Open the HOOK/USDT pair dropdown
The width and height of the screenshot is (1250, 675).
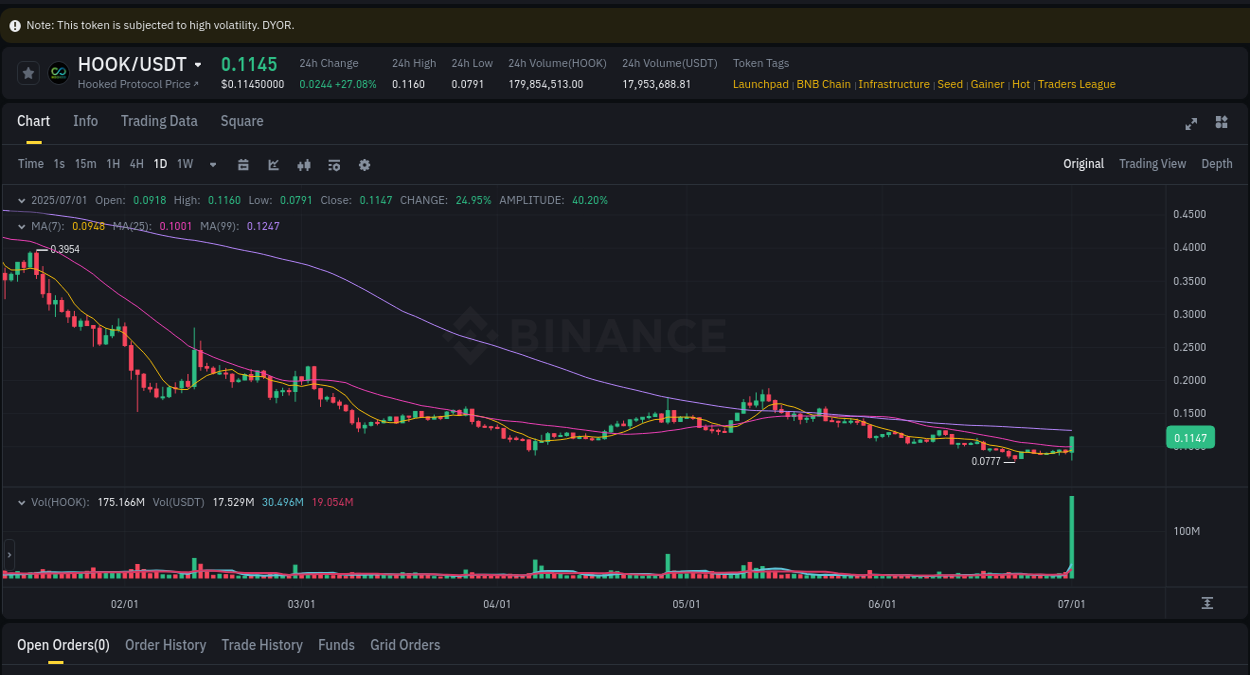coord(196,64)
